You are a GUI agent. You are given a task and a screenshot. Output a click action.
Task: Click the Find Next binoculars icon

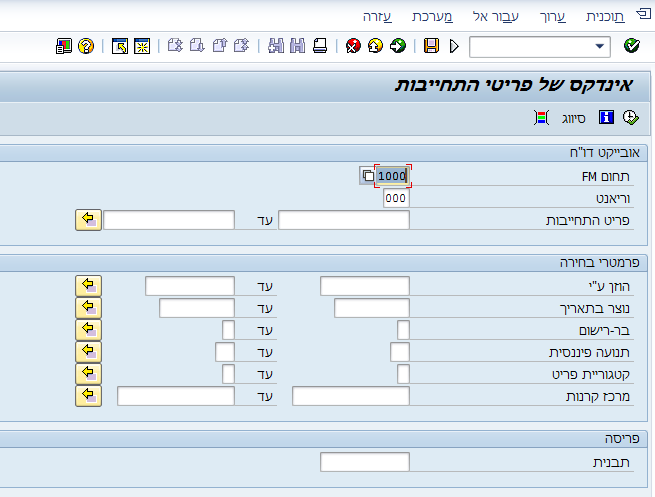point(276,46)
